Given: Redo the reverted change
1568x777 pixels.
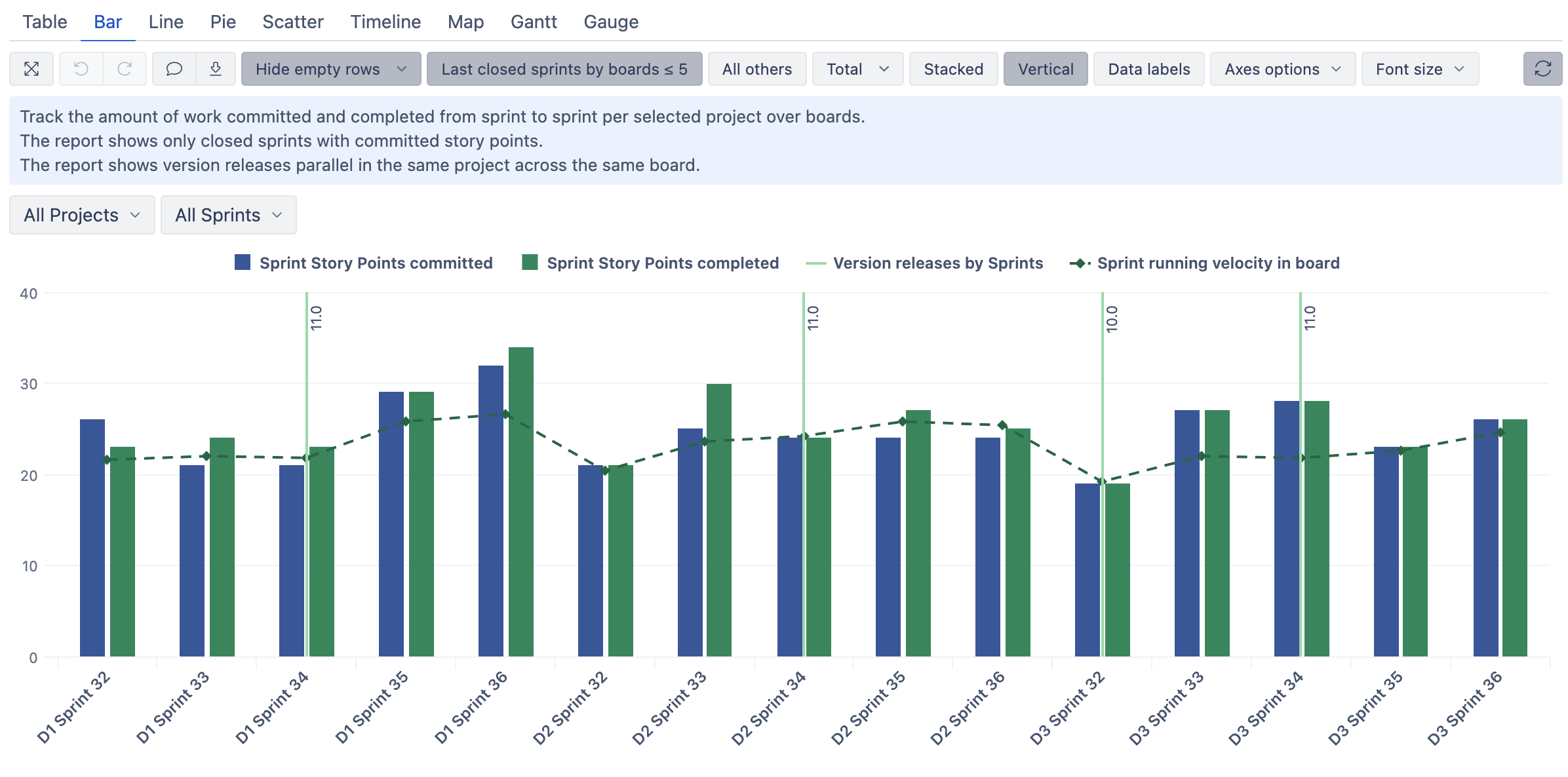Looking at the screenshot, I should pyautogui.click(x=125, y=69).
